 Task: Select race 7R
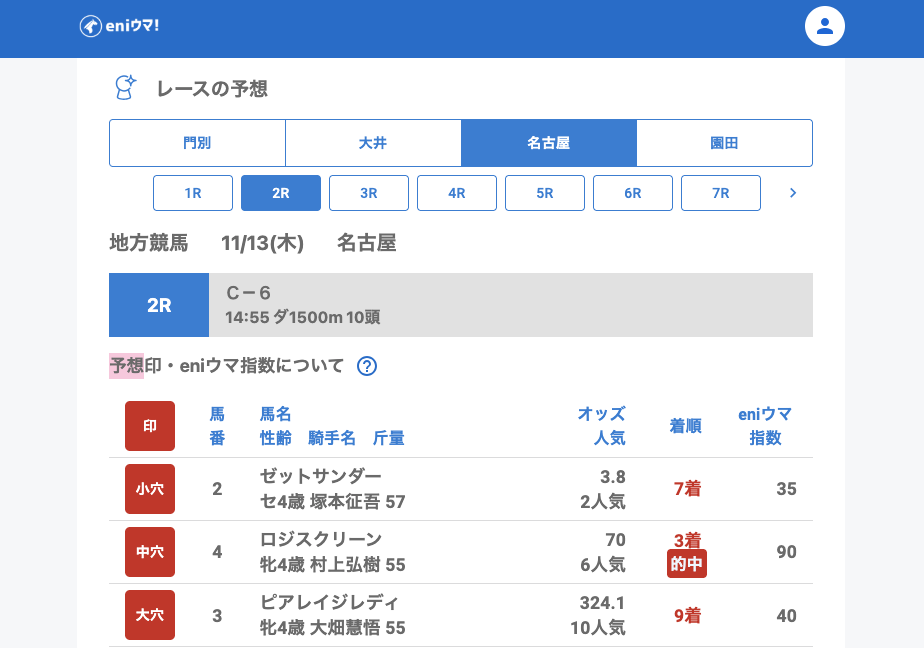tap(721, 193)
